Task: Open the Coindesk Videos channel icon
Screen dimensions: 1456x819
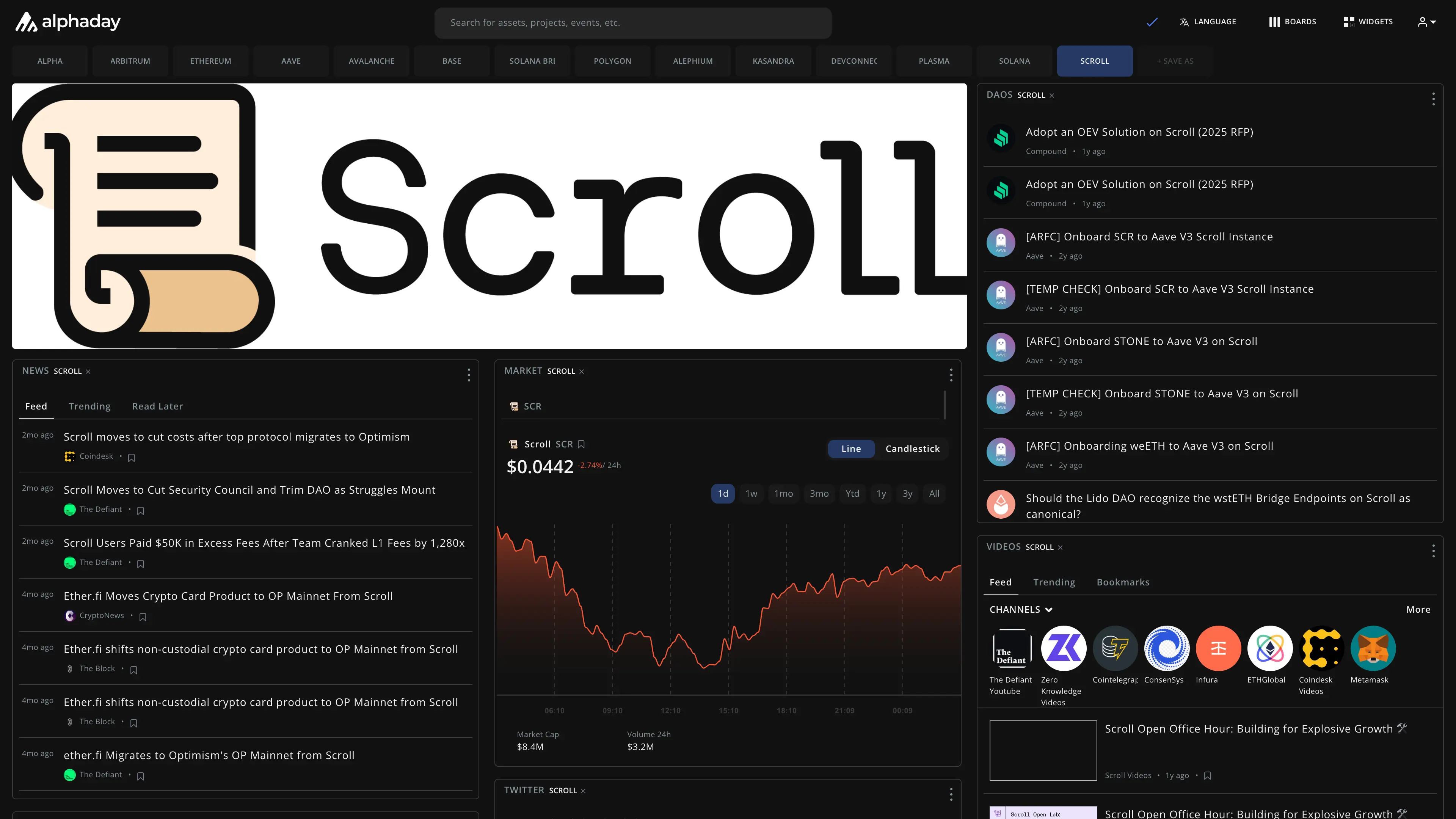Action: (1321, 648)
